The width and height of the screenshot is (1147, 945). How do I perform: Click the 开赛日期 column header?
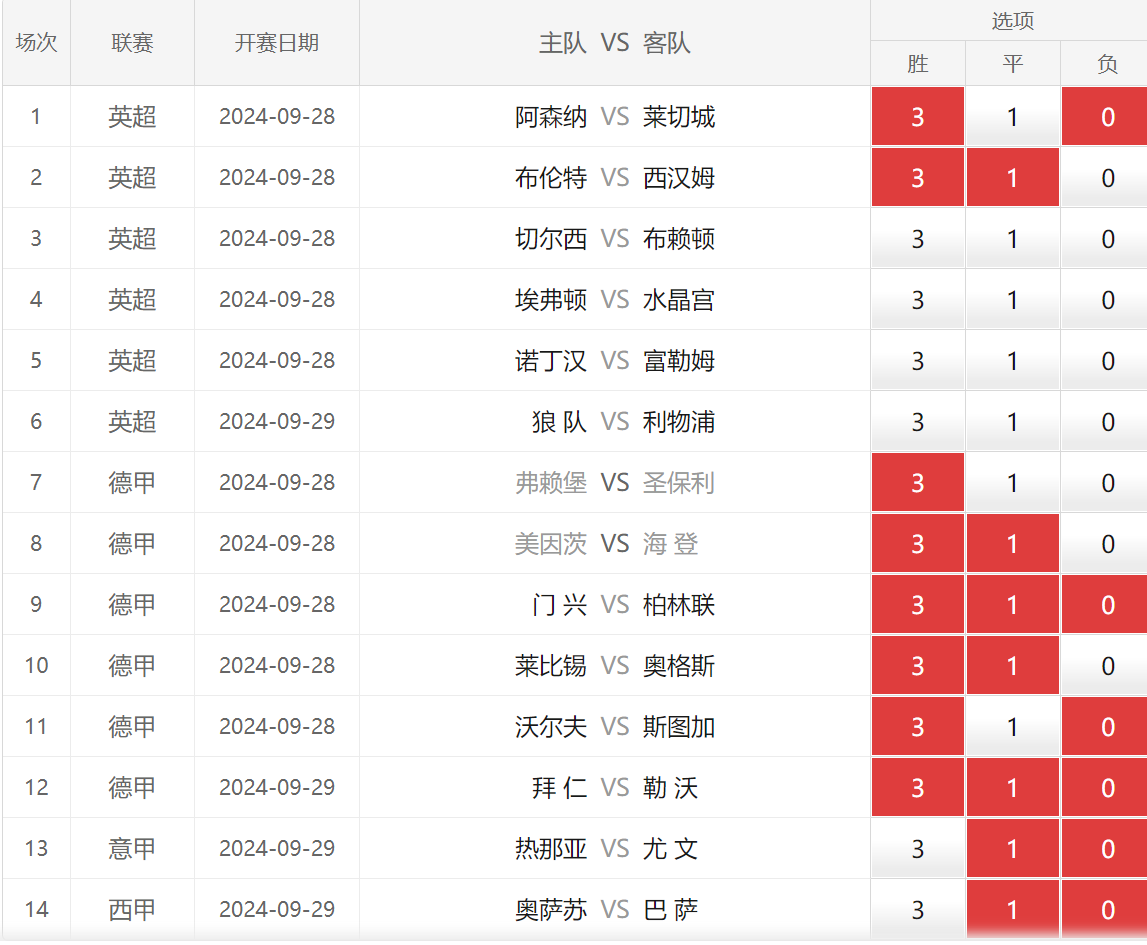(x=277, y=42)
